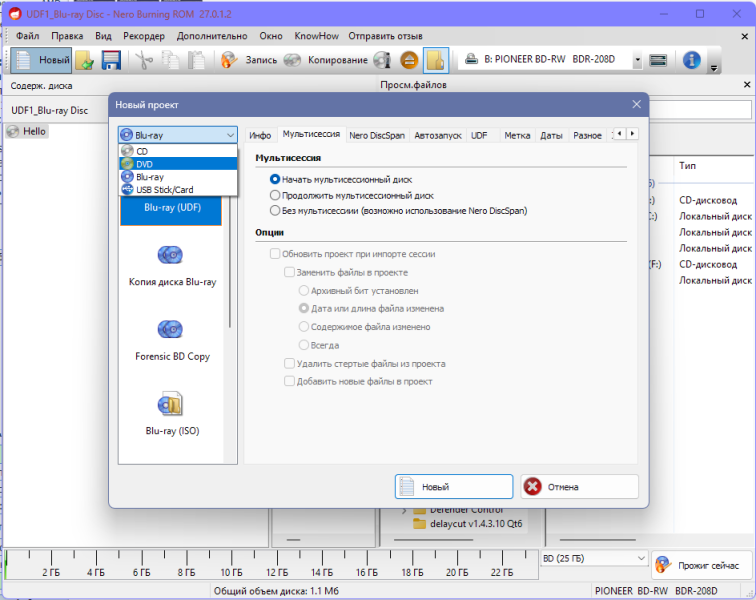This screenshot has width=756, height=600.
Task: Select Forensic BD Copy project type
Action: pyautogui.click(x=172, y=341)
